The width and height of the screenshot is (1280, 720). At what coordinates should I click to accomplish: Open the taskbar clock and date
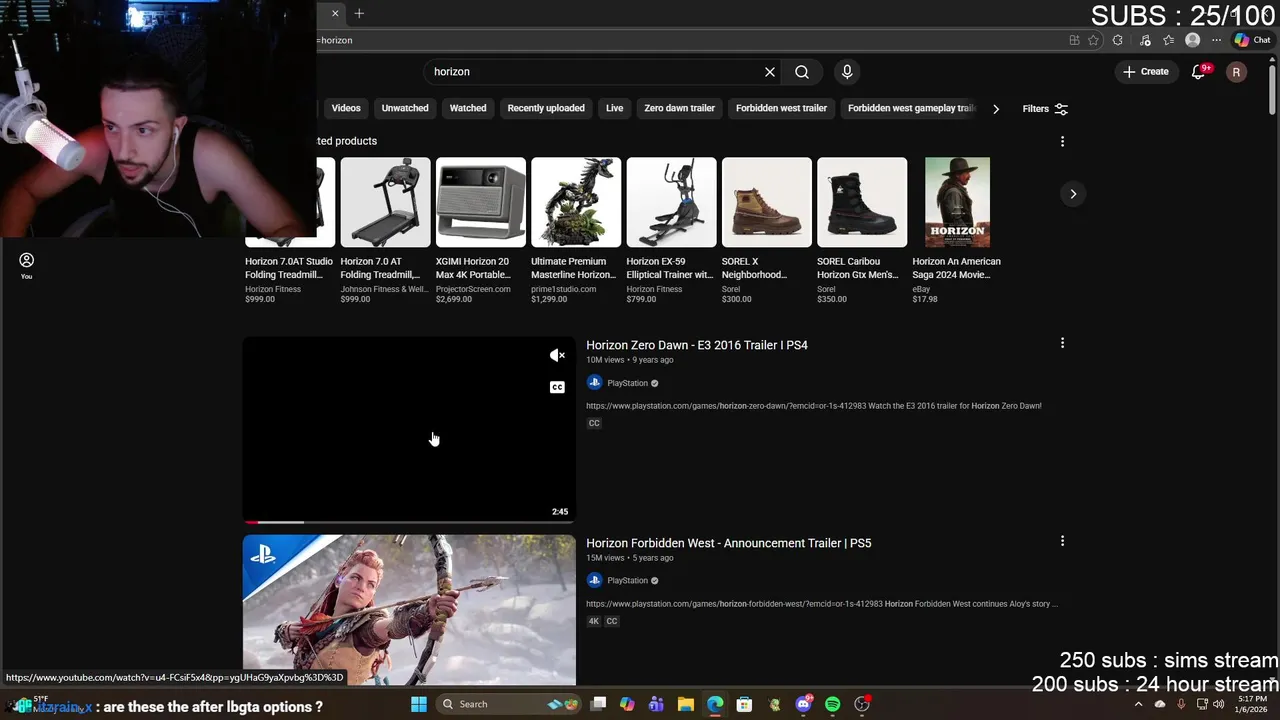point(1253,704)
